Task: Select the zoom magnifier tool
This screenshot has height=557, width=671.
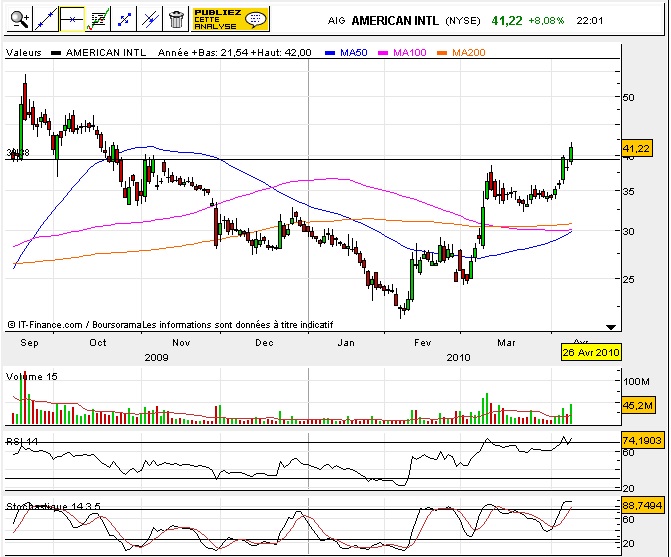Action: coord(20,19)
